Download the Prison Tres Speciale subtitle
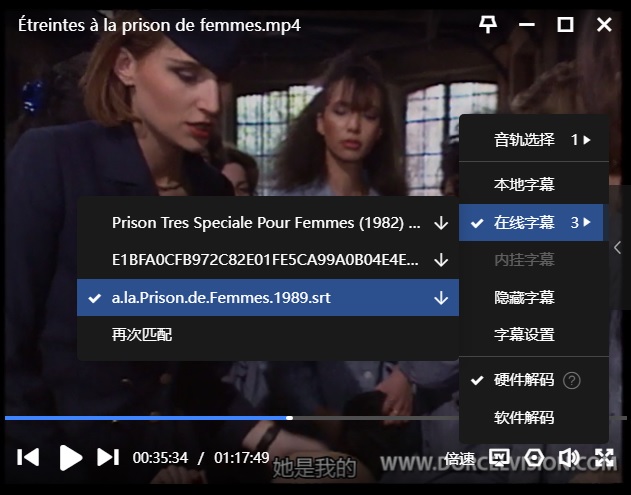This screenshot has height=495, width=631. click(x=441, y=223)
